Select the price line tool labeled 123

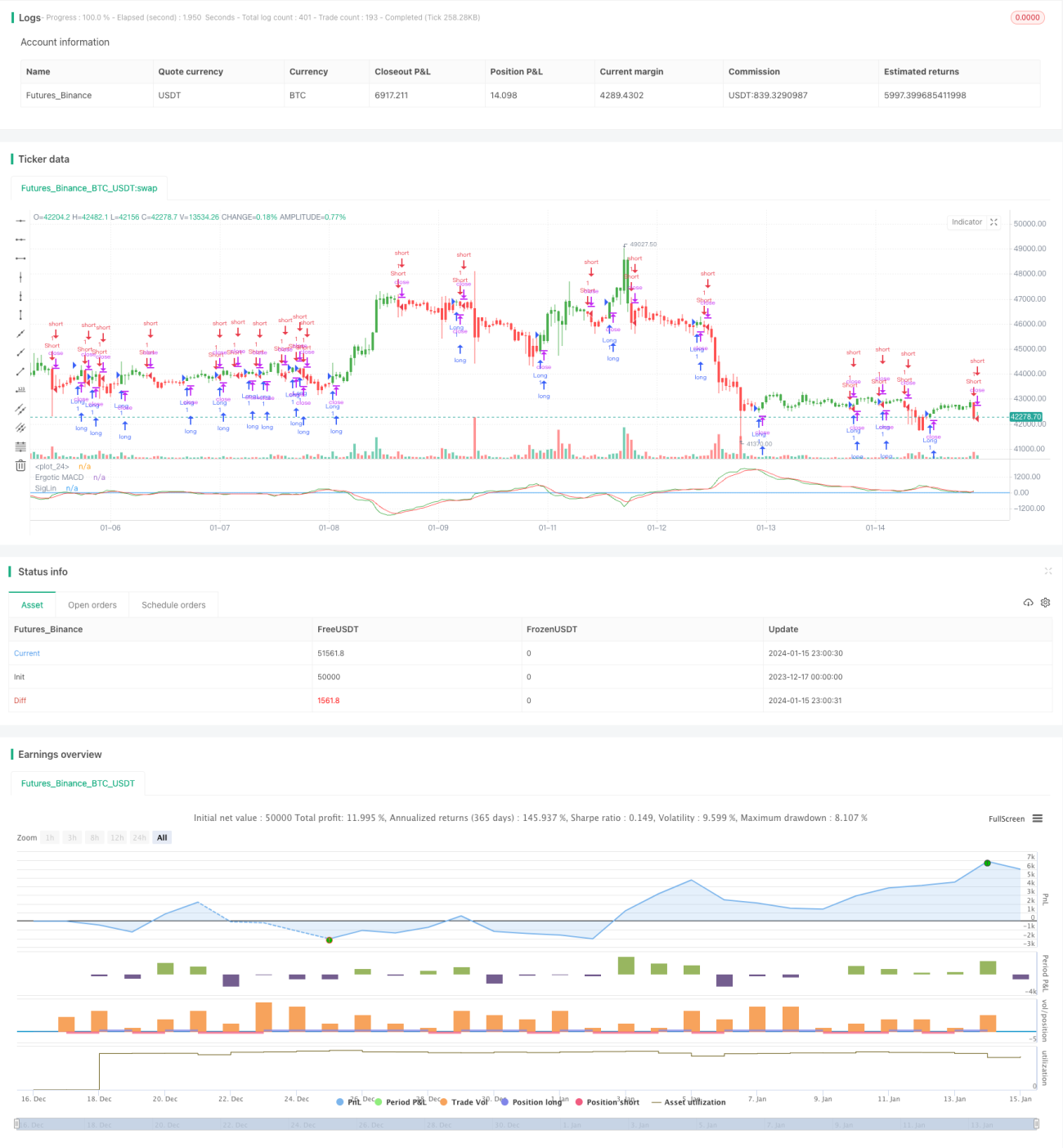coord(20,390)
